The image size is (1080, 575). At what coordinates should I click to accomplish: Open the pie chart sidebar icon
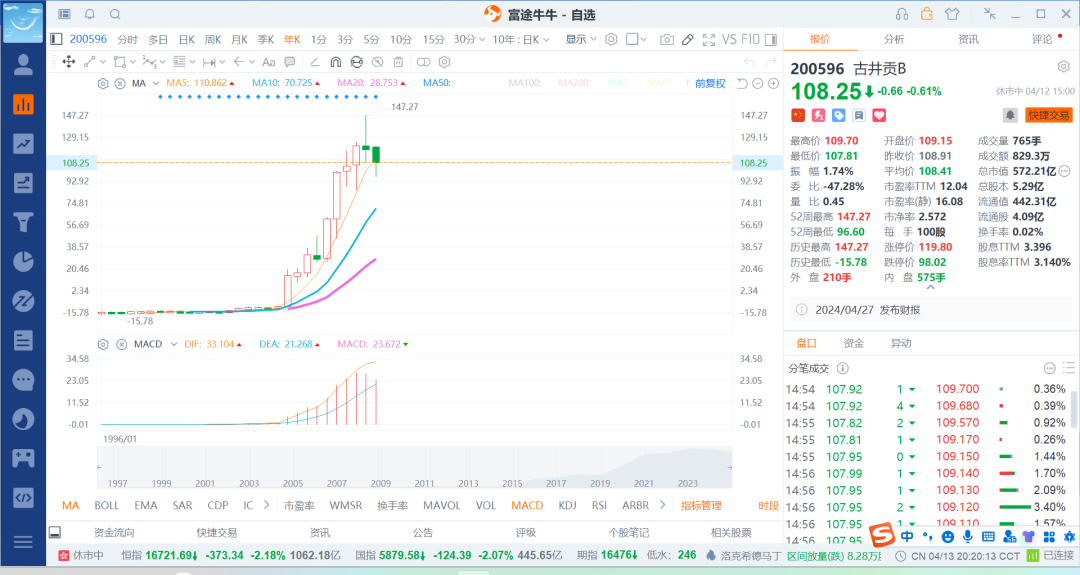23,262
